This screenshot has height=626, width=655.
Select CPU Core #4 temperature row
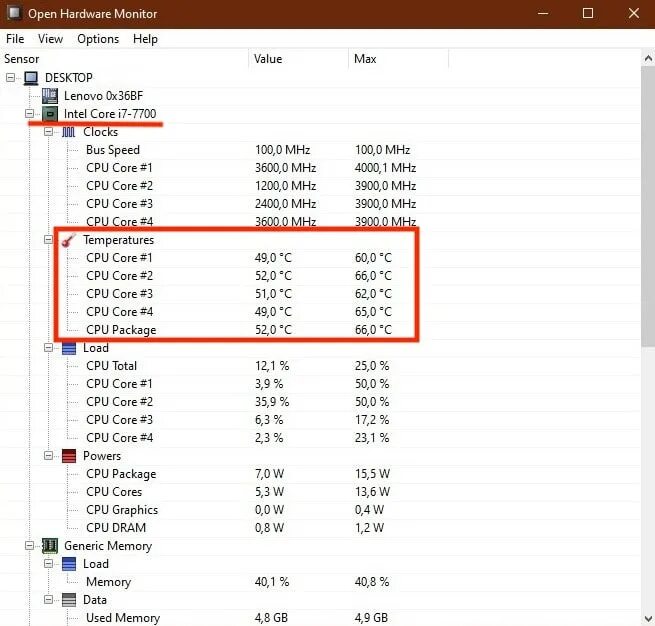(320, 312)
